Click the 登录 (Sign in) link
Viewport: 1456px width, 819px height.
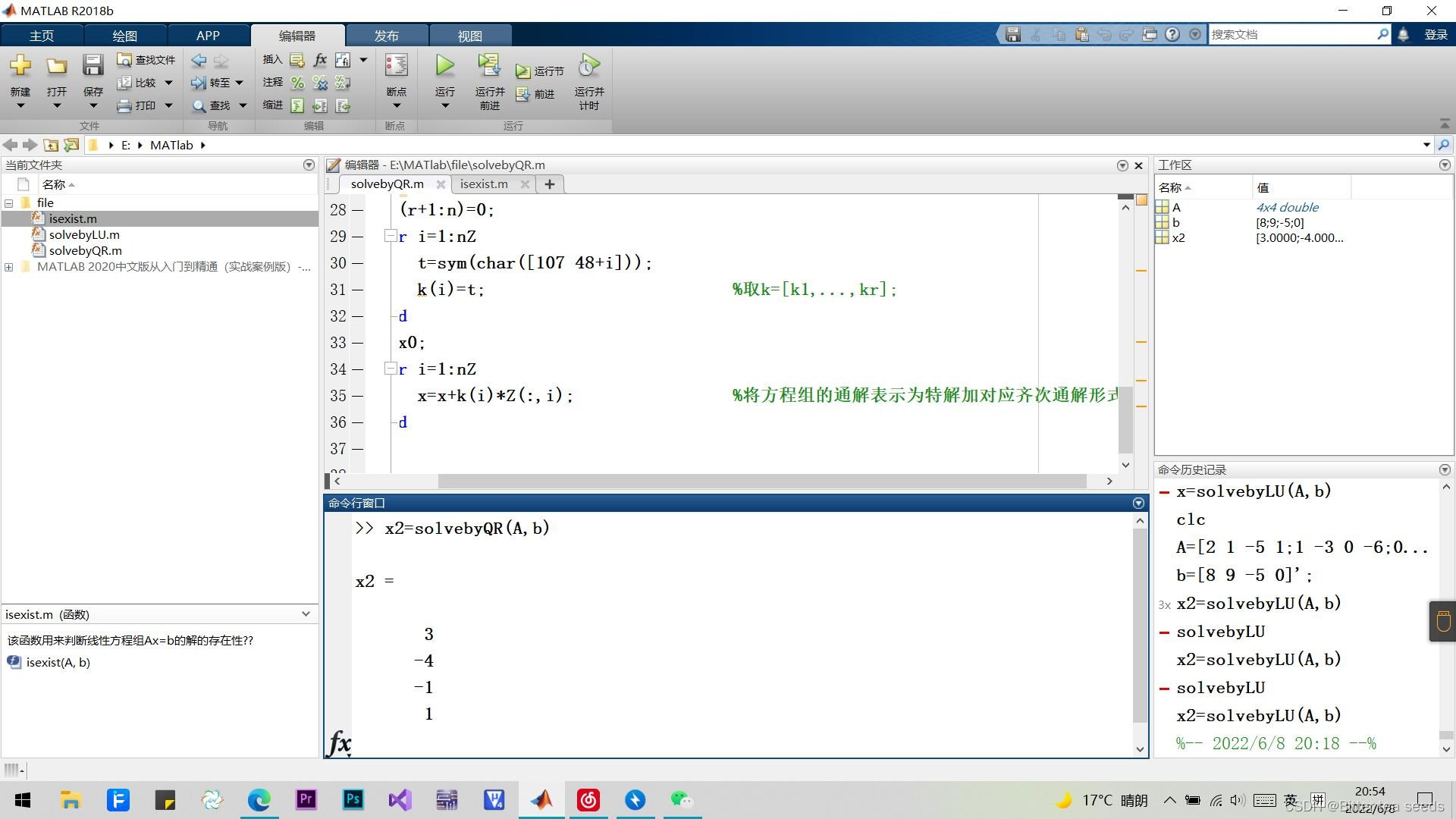[x=1436, y=35]
